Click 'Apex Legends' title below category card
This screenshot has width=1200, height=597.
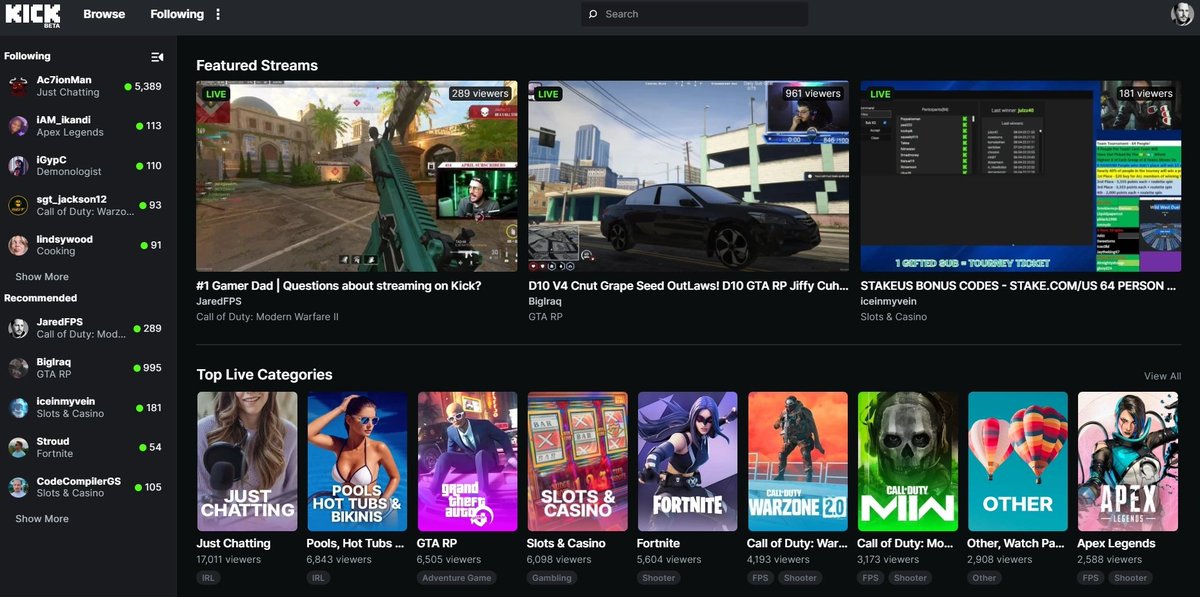pos(1116,544)
